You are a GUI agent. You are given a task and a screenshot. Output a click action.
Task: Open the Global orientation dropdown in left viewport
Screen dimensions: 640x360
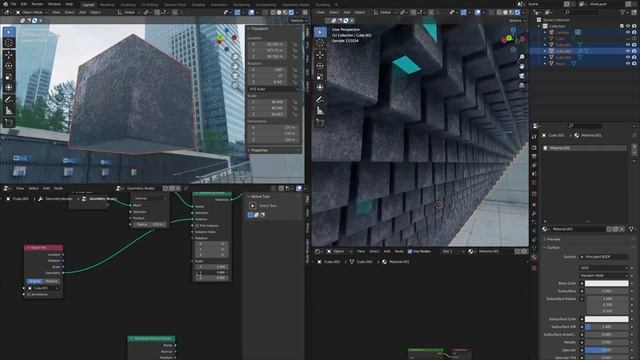tap(129, 12)
